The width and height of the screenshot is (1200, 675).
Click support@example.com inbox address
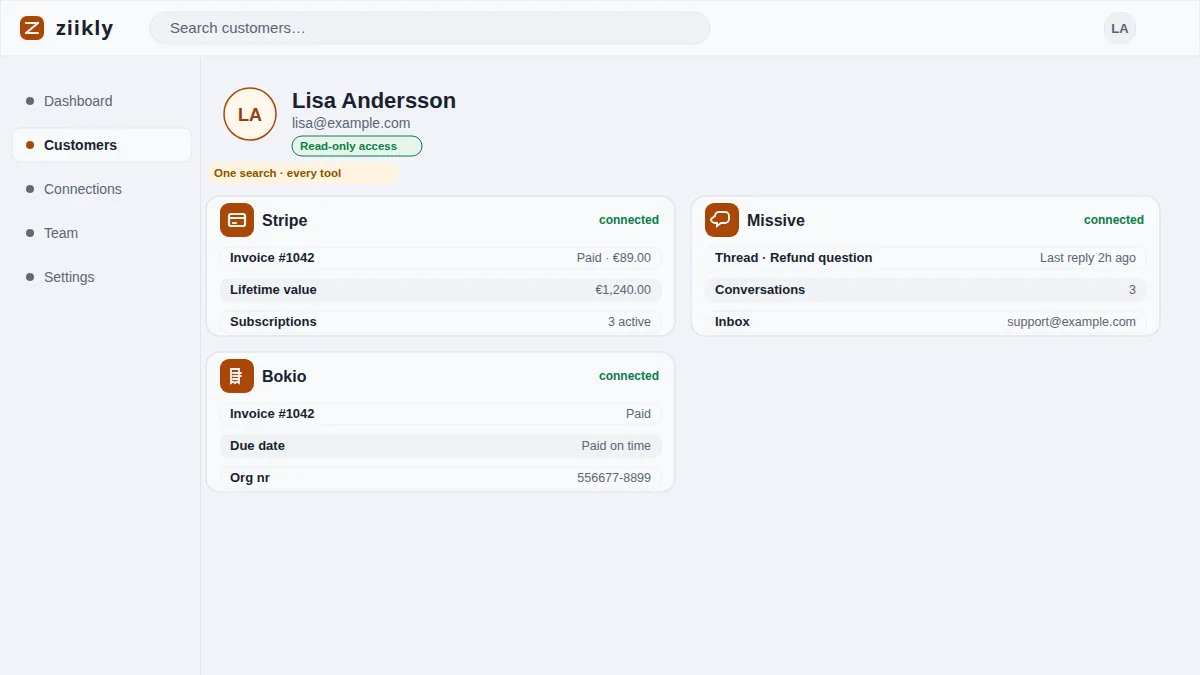[1071, 322]
